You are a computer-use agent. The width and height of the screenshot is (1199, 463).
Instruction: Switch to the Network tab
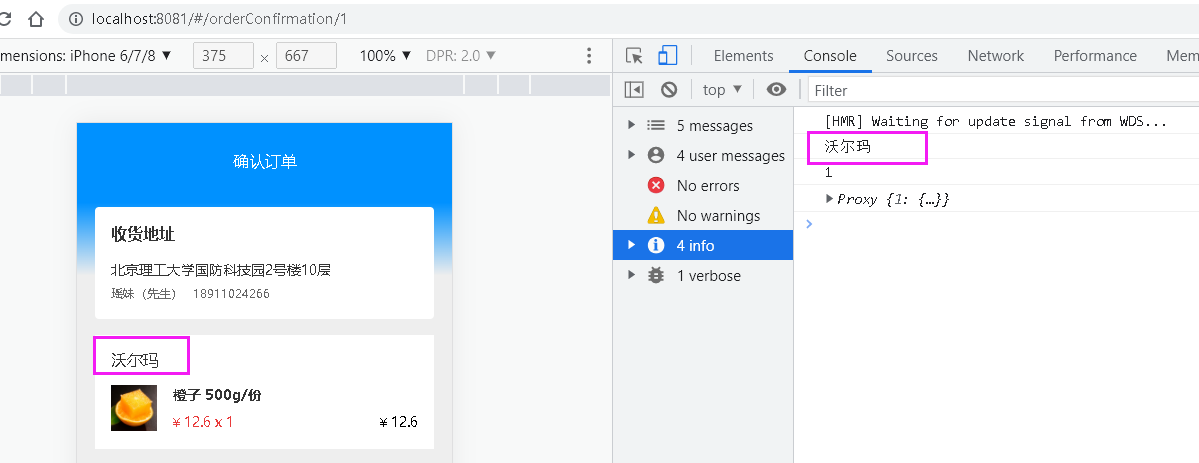point(996,56)
